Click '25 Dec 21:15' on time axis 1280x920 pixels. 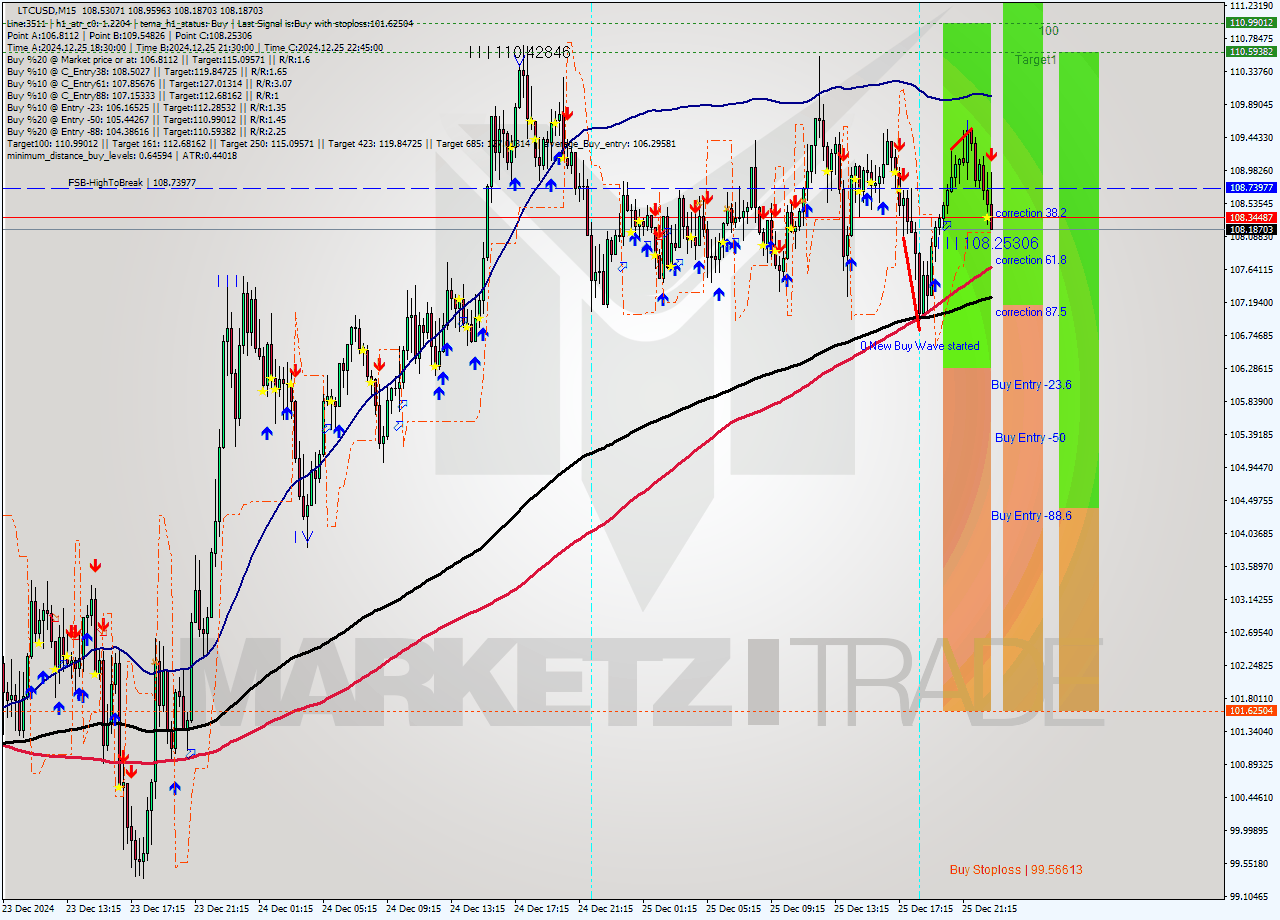click(x=989, y=909)
